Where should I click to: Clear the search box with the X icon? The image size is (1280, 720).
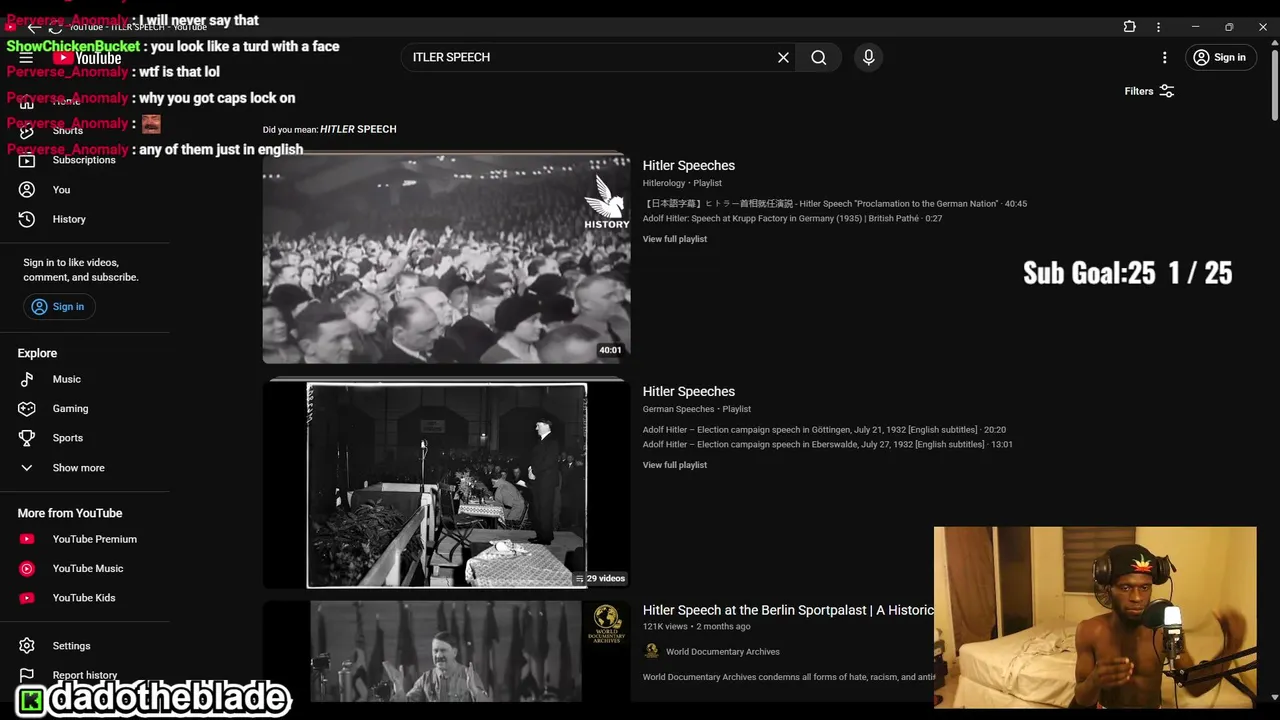pyautogui.click(x=783, y=57)
